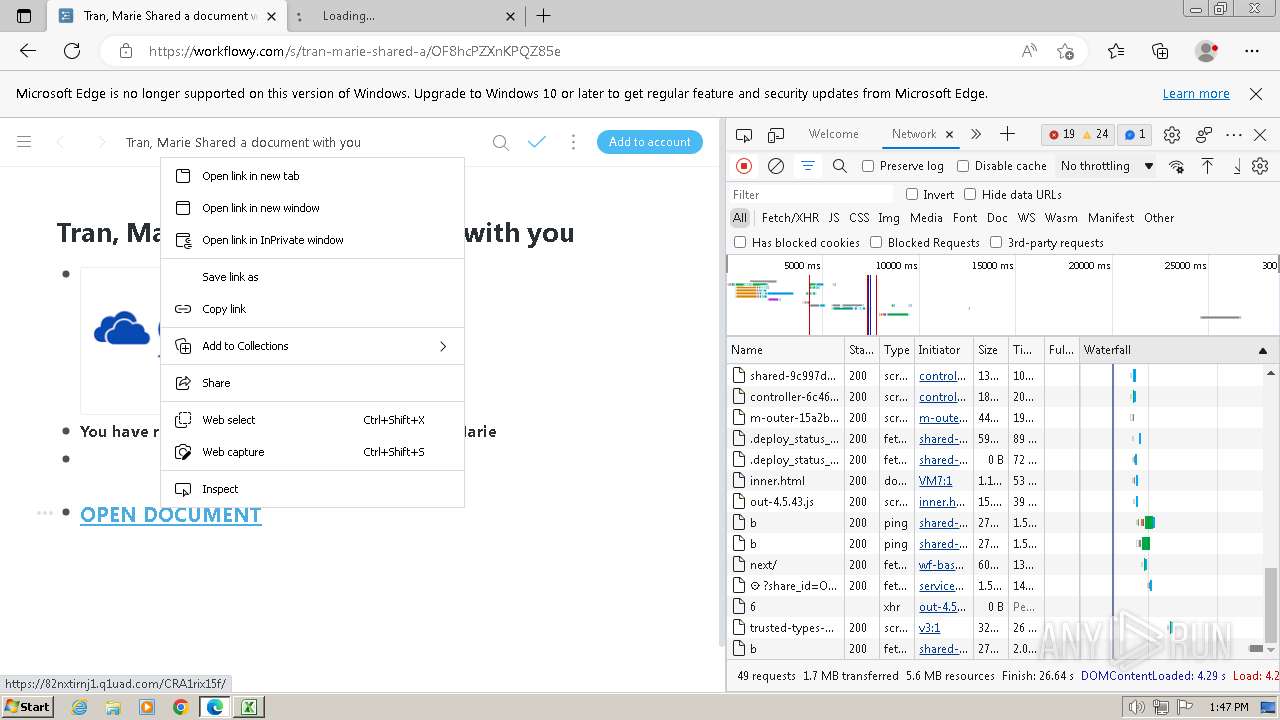The width and height of the screenshot is (1280, 720).
Task: Clear the network log
Action: tap(776, 166)
